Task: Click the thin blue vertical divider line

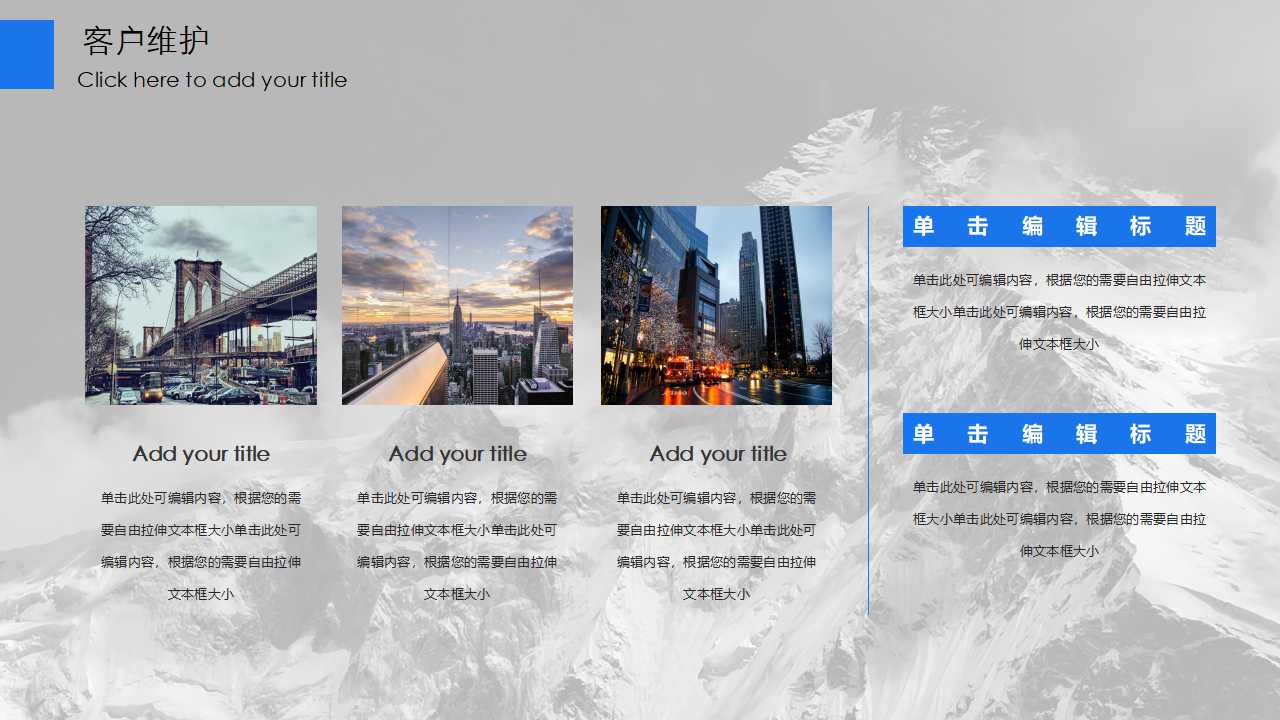Action: pyautogui.click(x=868, y=410)
